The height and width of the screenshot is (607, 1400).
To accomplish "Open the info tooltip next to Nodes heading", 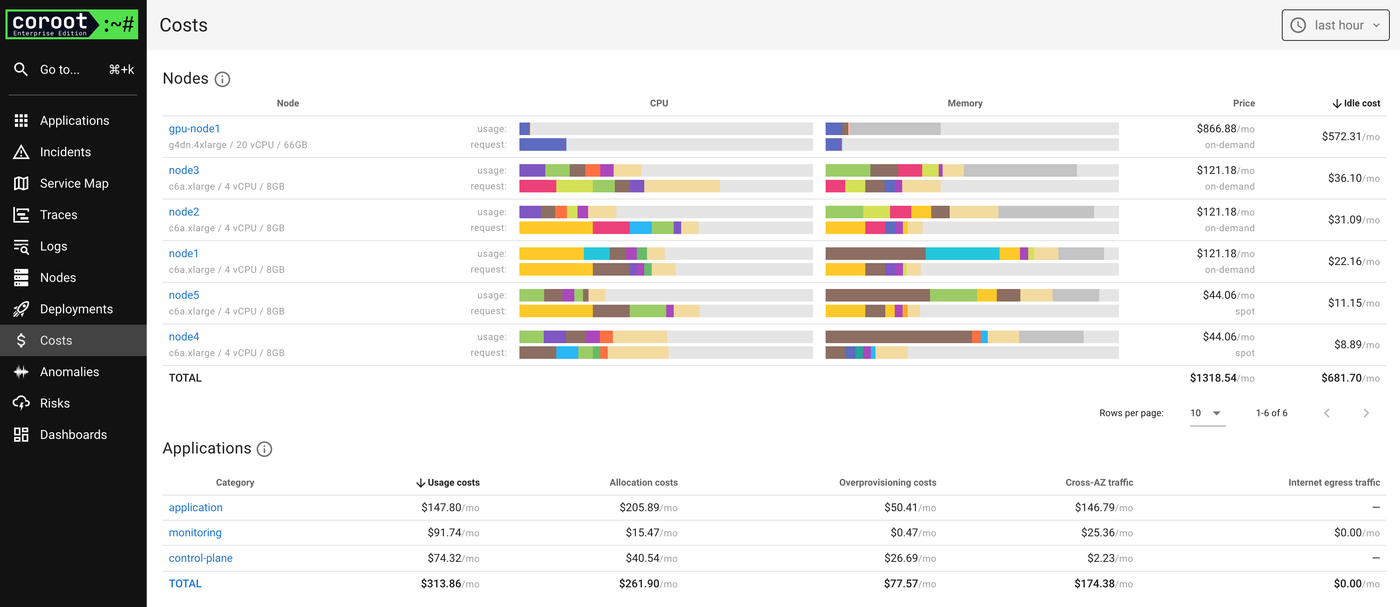I will [222, 78].
